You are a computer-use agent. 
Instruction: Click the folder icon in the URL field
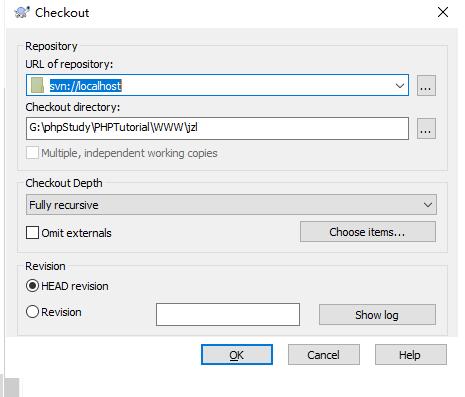(37, 85)
